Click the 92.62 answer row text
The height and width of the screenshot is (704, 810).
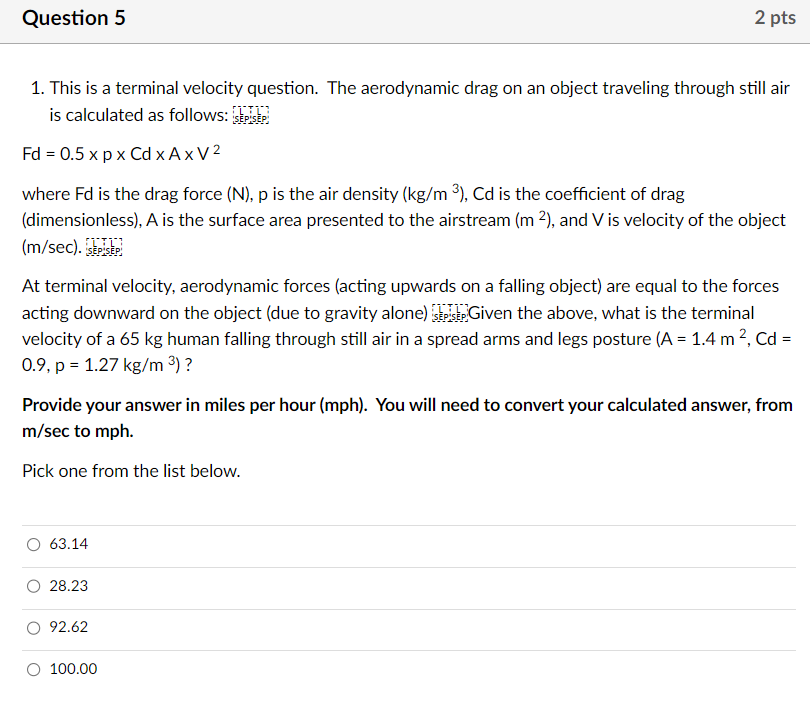tap(69, 627)
